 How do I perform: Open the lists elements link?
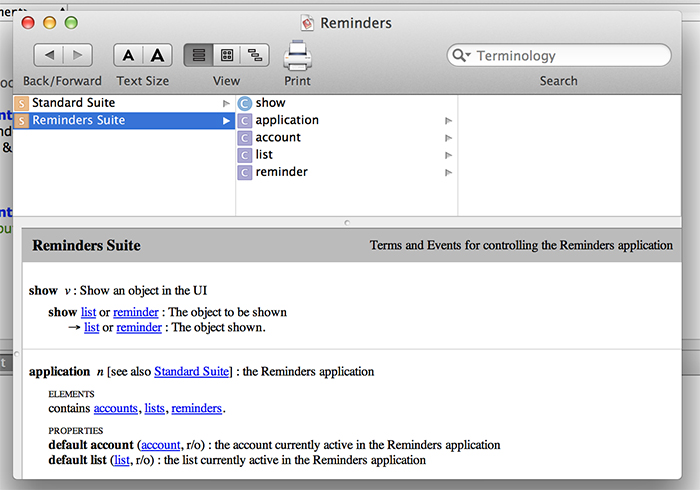coord(154,408)
